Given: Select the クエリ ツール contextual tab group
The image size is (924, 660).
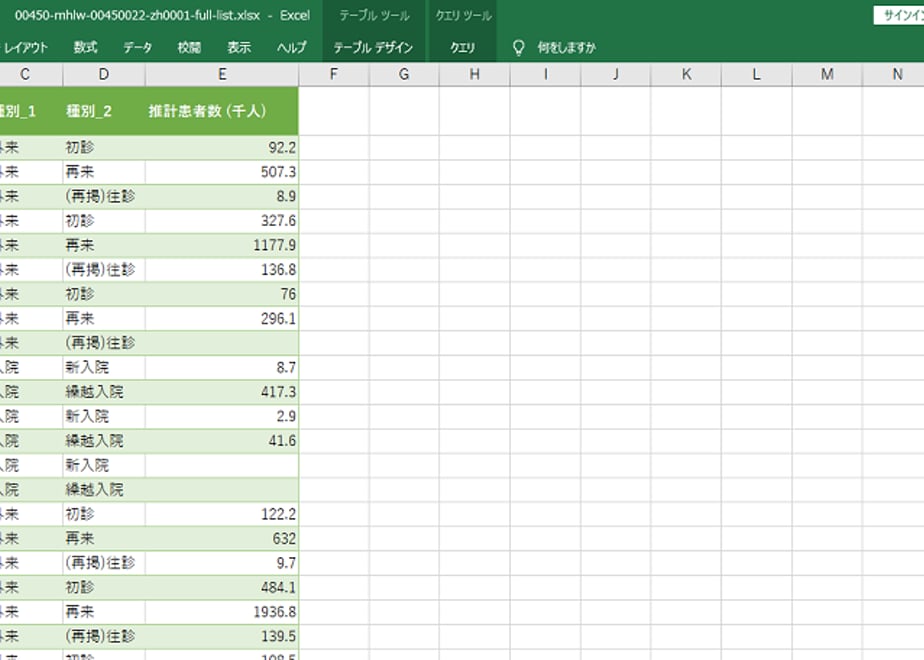Looking at the screenshot, I should coord(463,15).
